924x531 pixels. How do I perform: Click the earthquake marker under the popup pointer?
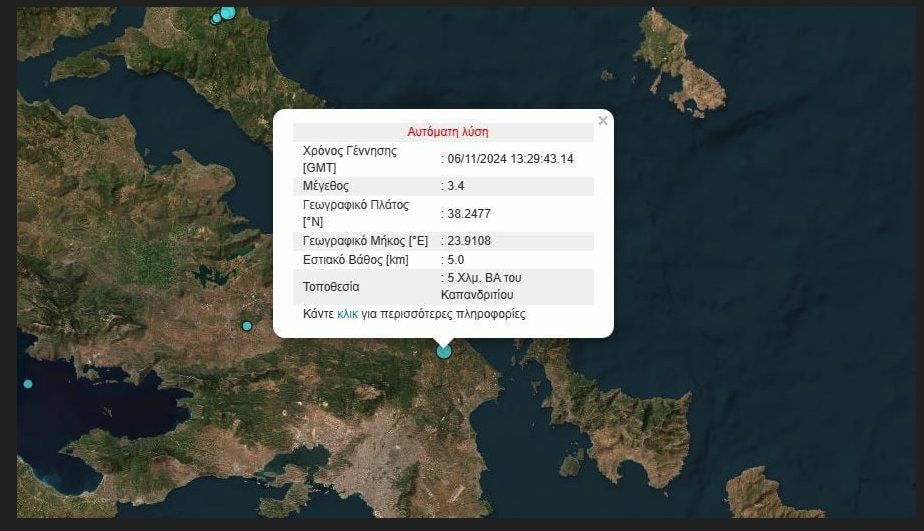[444, 351]
